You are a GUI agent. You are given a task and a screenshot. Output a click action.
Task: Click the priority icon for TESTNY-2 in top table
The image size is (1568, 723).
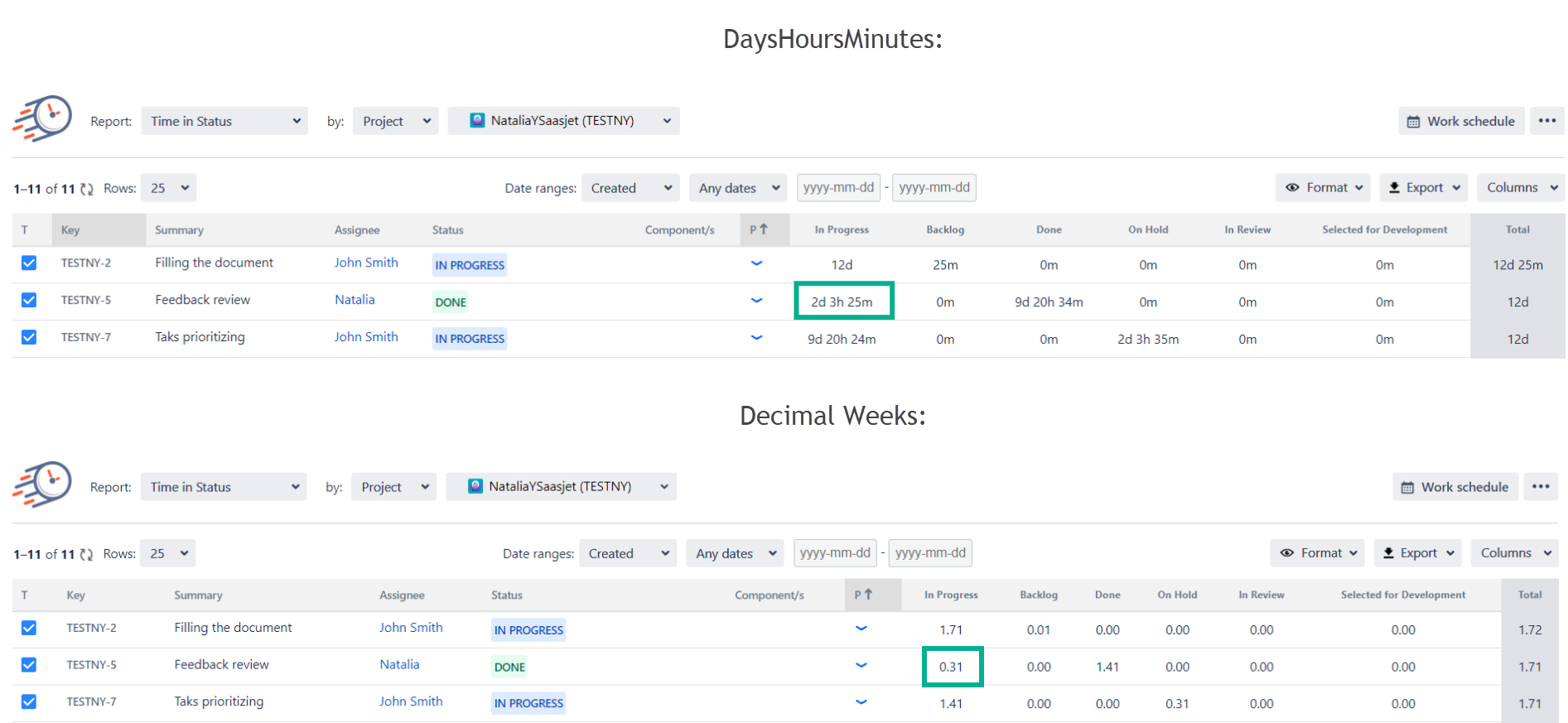[x=756, y=263]
